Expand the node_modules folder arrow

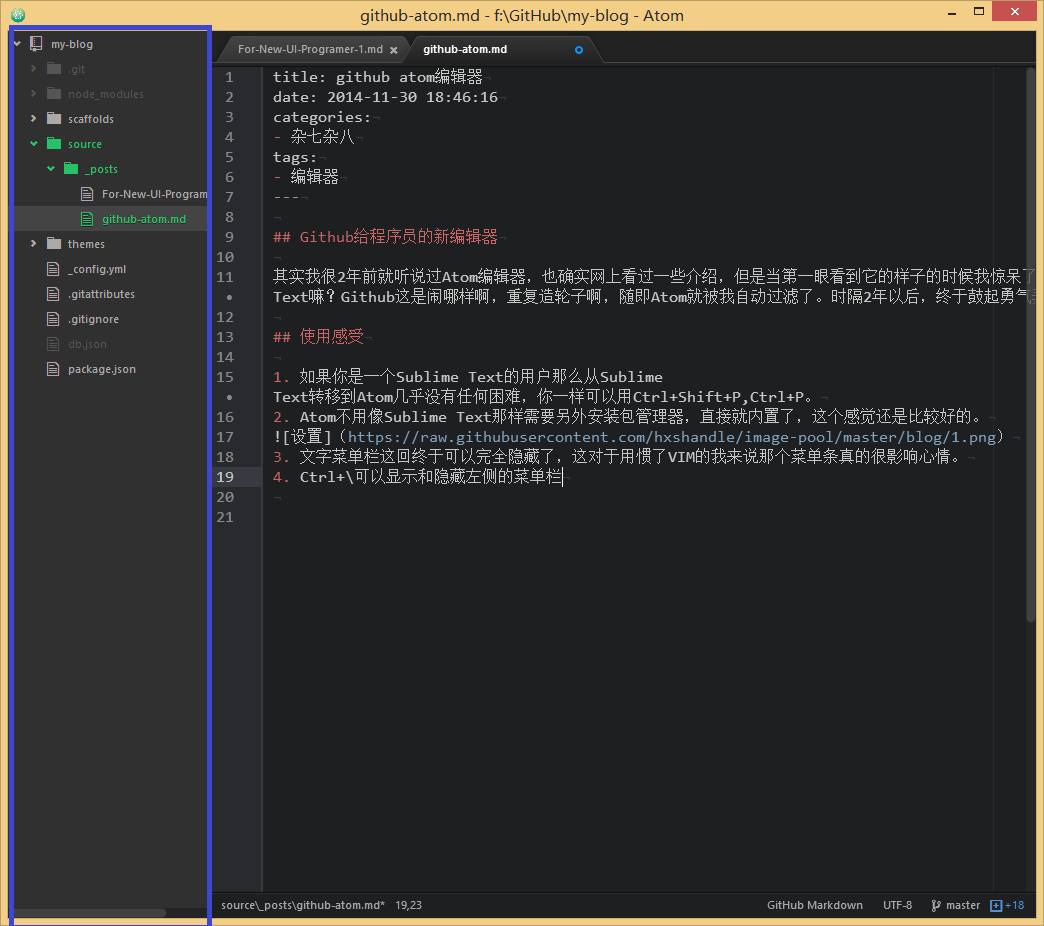[33, 94]
